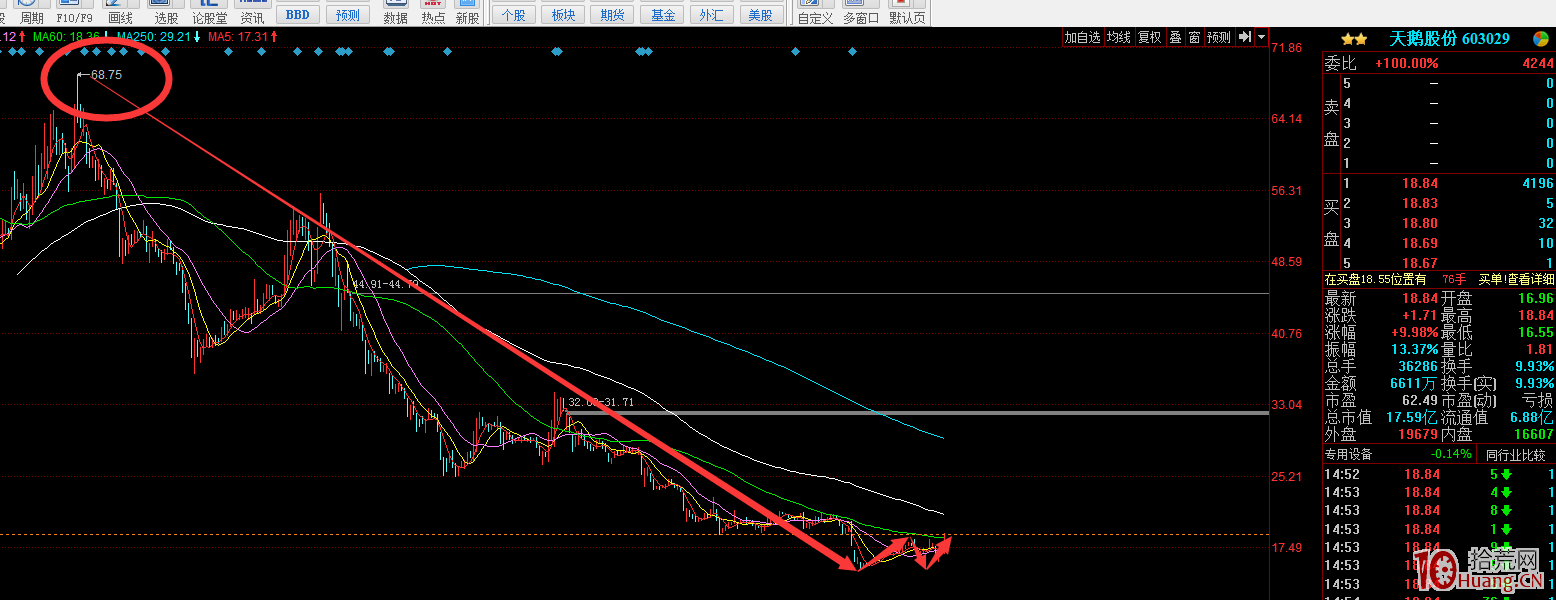Click the buy level 4 price 18.69
1556x600 pixels.
click(1421, 244)
